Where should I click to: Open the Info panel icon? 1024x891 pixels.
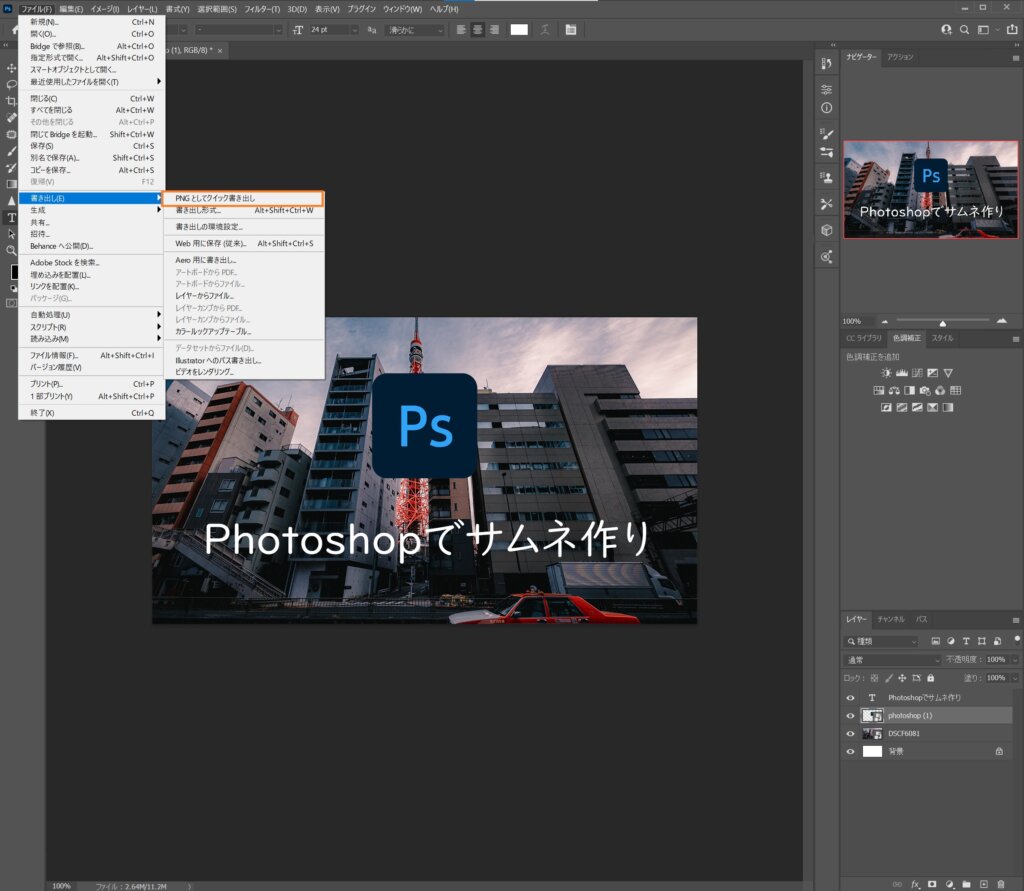(827, 108)
